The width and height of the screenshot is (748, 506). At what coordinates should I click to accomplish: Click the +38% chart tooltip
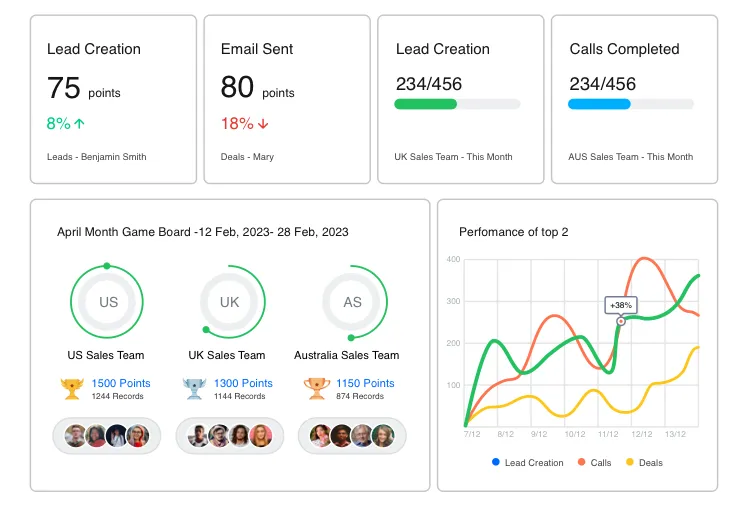[621, 305]
